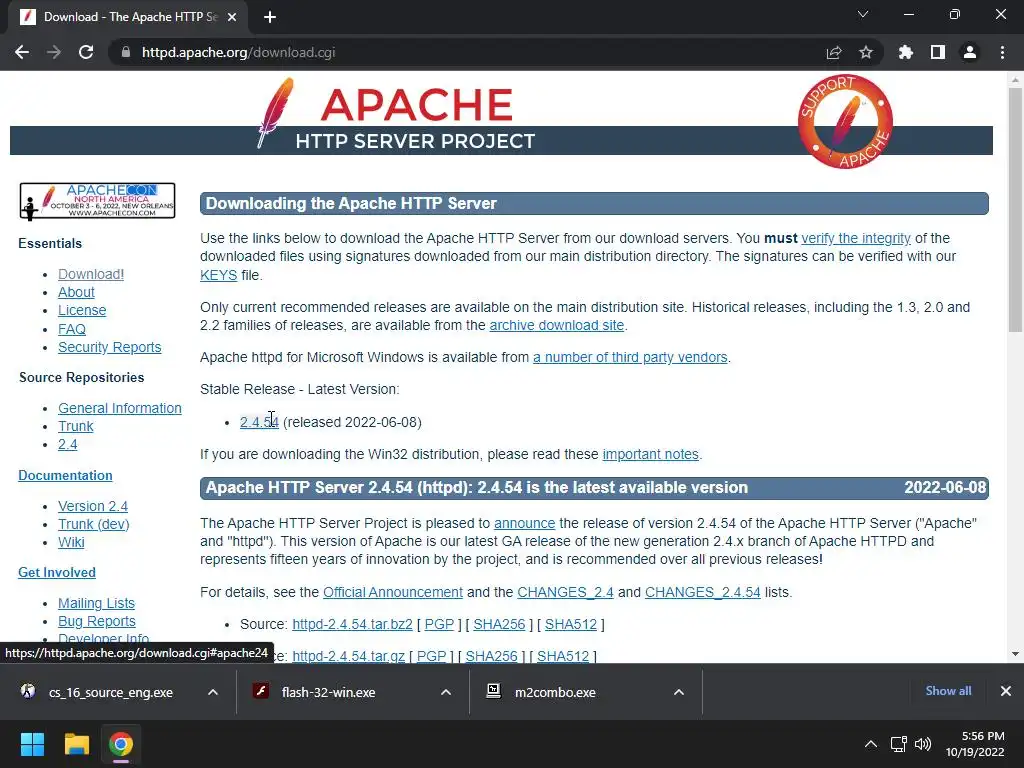Image resolution: width=1024 pixels, height=768 pixels.
Task: Open the Chrome three-dot menu
Action: pos(1002,52)
